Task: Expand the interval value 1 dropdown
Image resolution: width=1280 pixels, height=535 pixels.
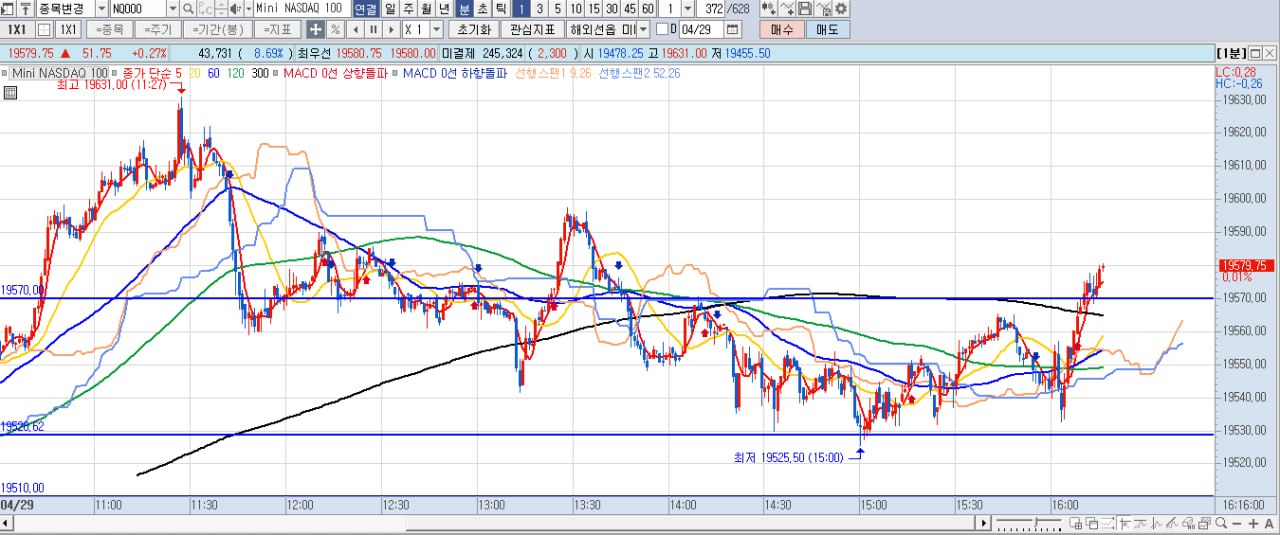Action: pos(687,9)
